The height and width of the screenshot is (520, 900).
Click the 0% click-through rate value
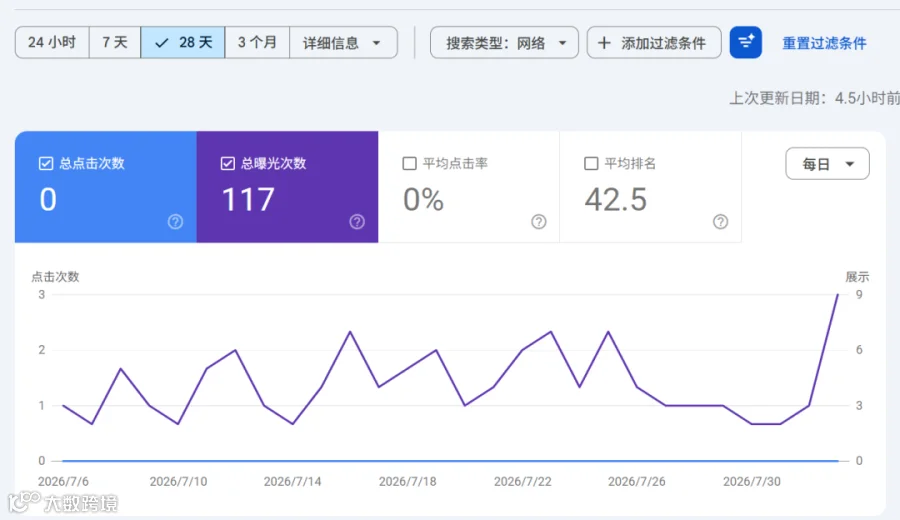(424, 200)
